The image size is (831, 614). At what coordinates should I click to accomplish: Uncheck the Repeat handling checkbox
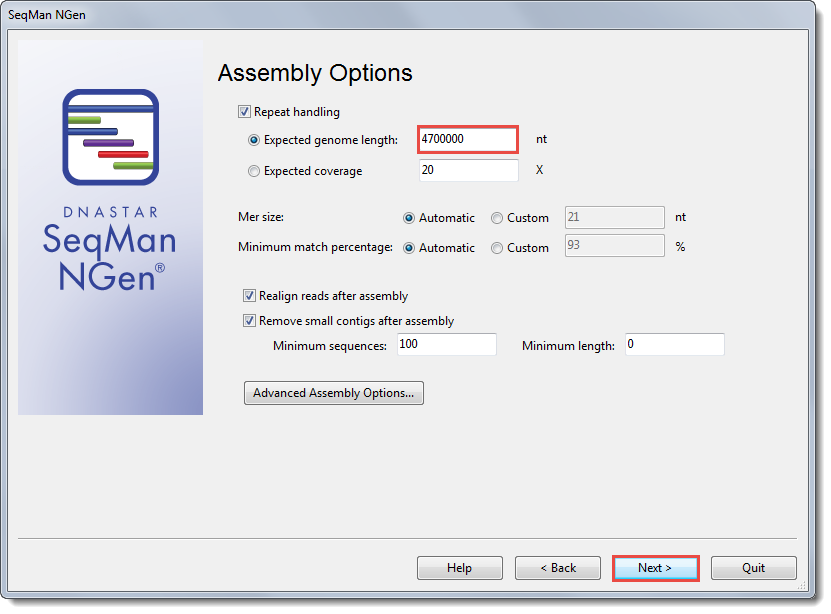pyautogui.click(x=244, y=112)
